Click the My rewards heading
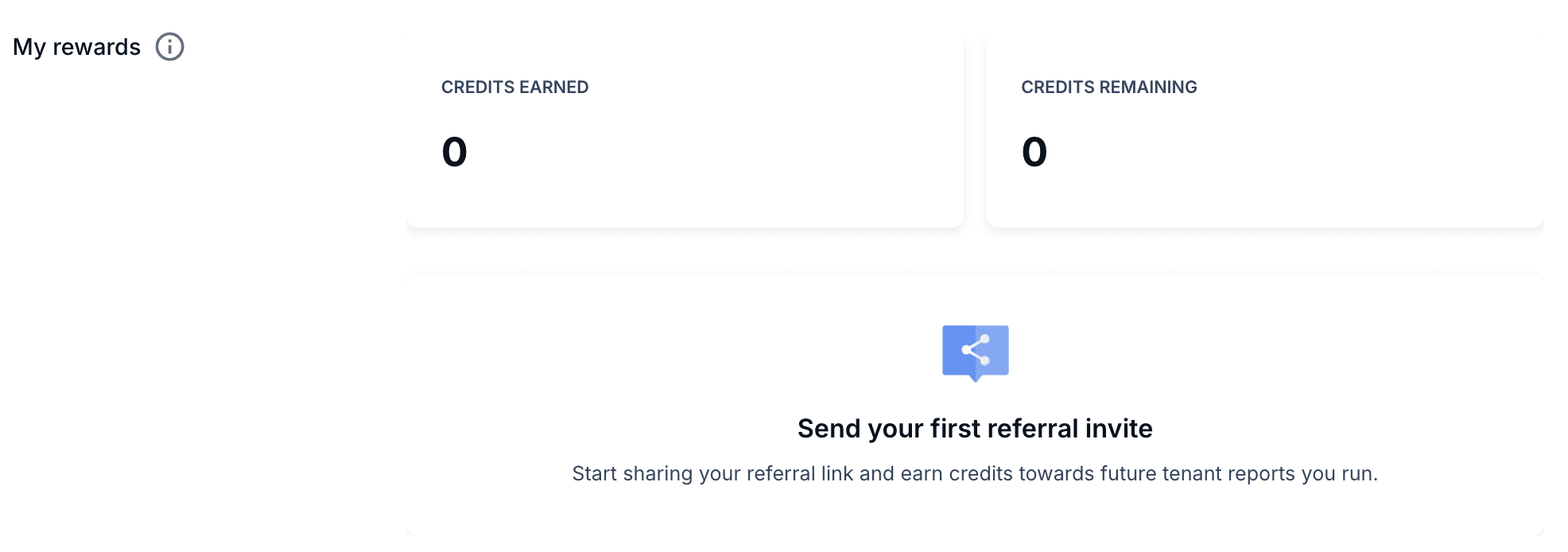1568x552 pixels. coord(76,47)
